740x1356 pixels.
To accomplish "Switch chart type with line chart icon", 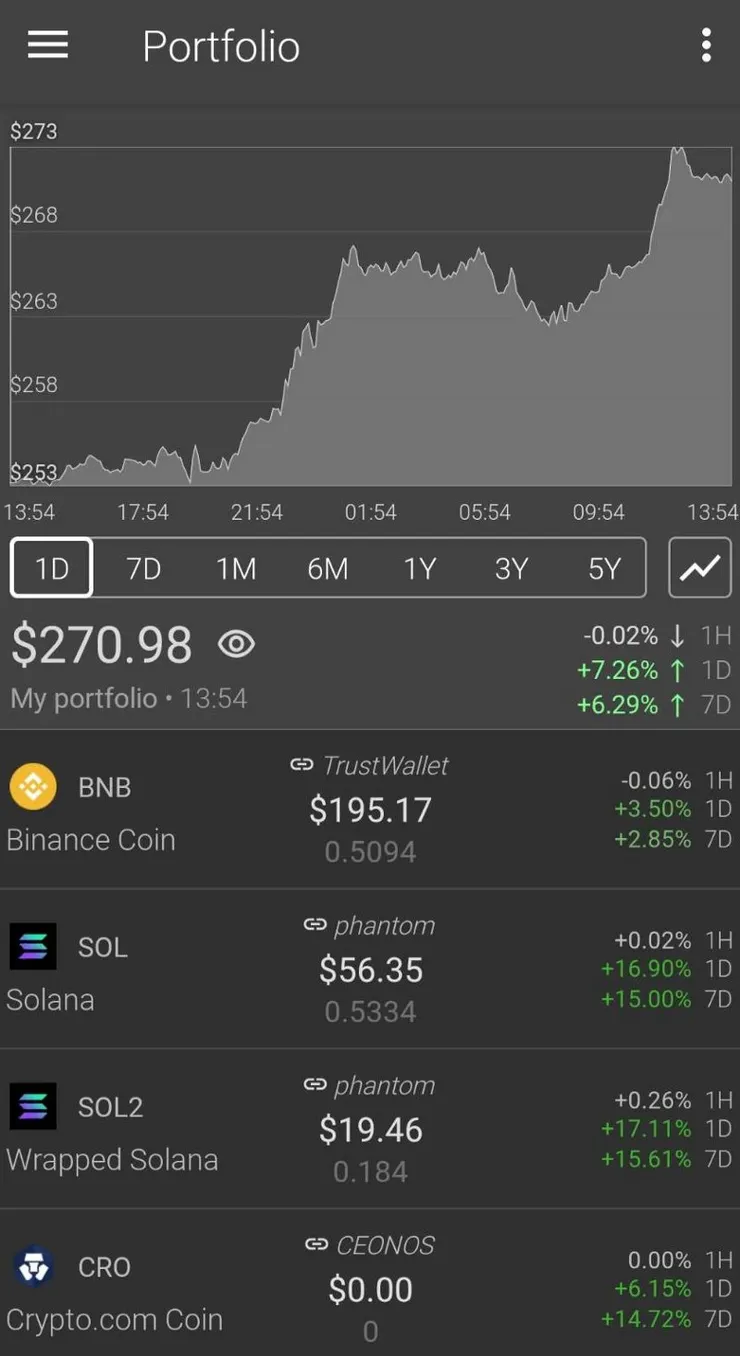I will pyautogui.click(x=700, y=568).
